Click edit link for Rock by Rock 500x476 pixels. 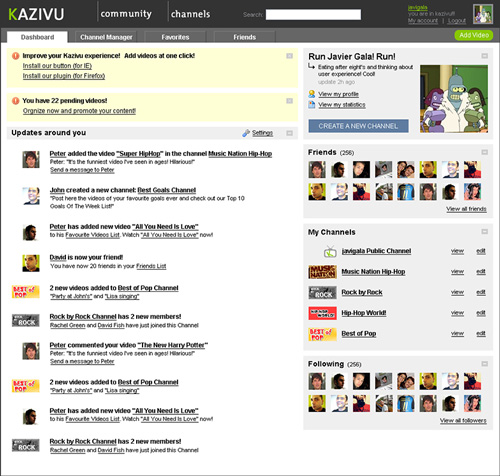coord(481,292)
